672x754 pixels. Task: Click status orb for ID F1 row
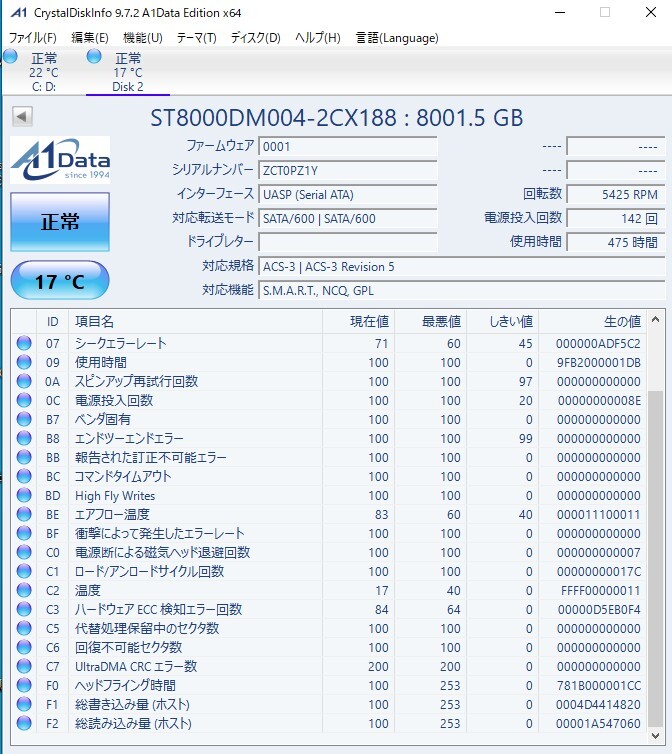pyautogui.click(x=24, y=704)
